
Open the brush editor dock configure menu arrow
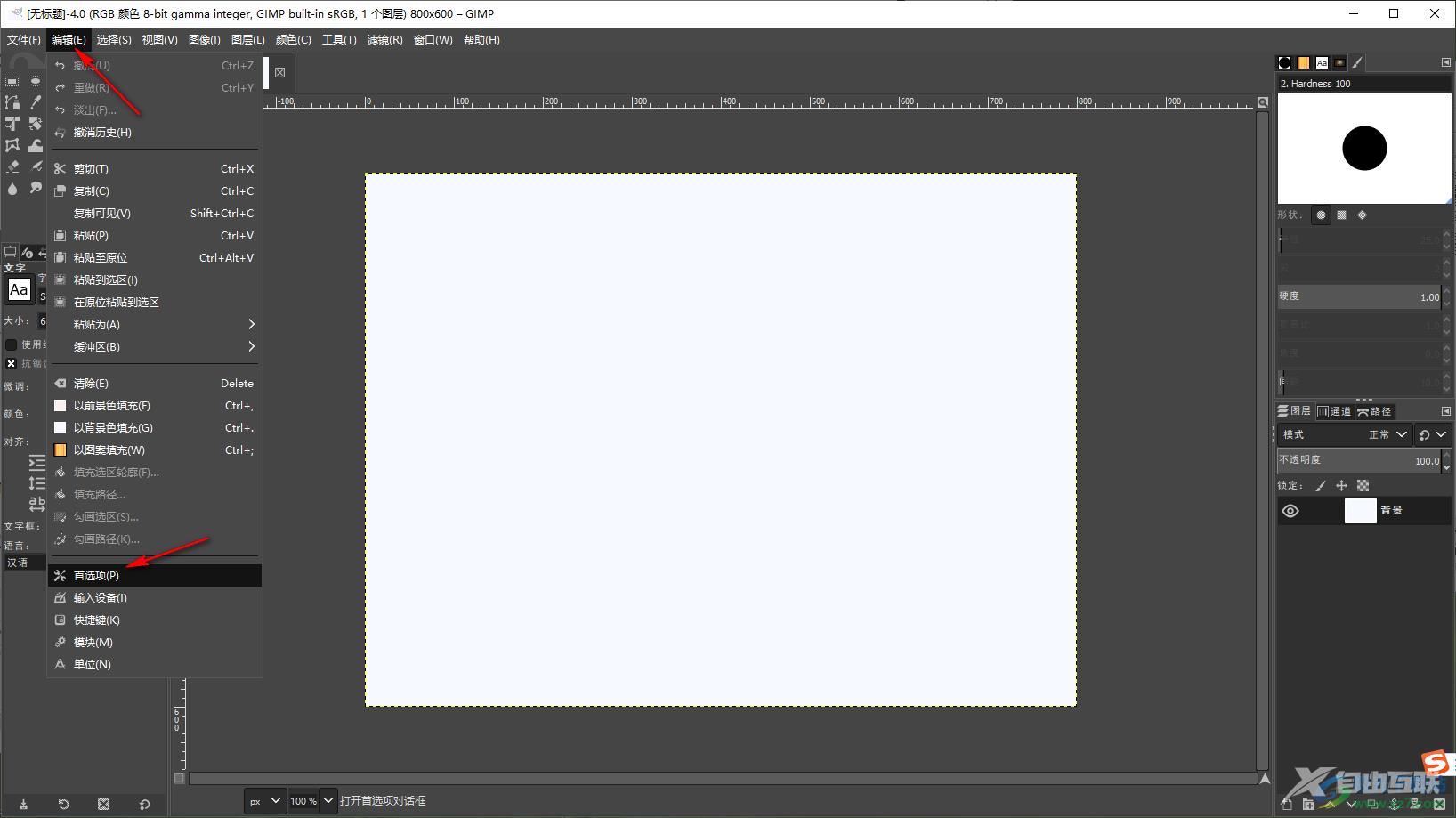[1445, 62]
